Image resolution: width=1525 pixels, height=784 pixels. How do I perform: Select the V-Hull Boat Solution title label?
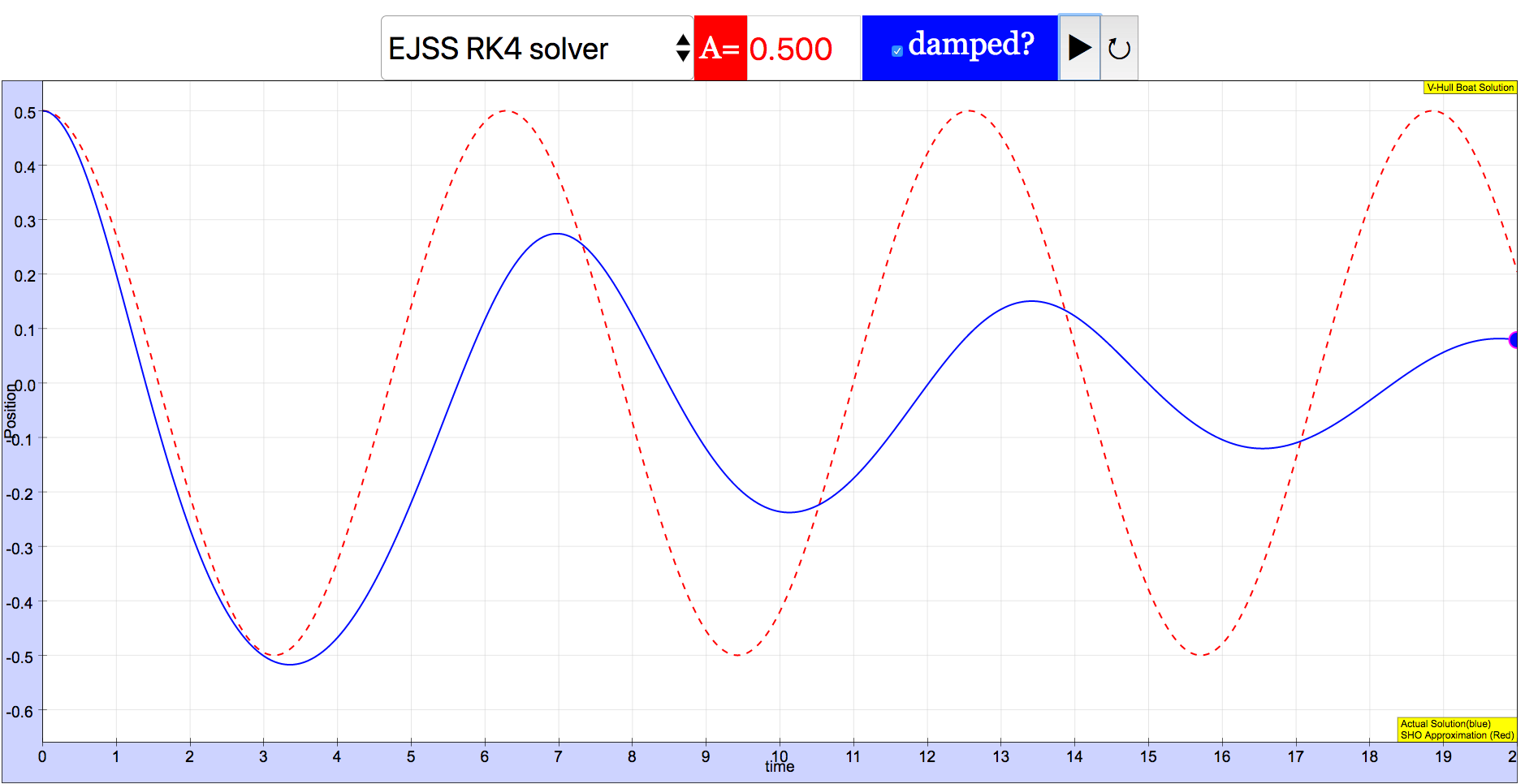1470,88
